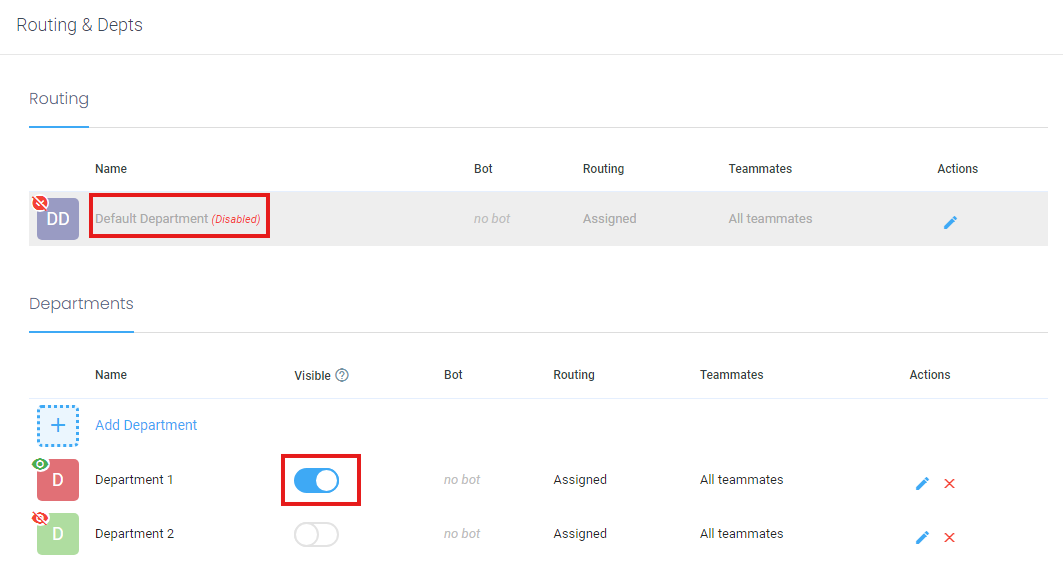The image size is (1063, 580).
Task: Enable the Department 2 visibility toggle
Action: pos(317,535)
